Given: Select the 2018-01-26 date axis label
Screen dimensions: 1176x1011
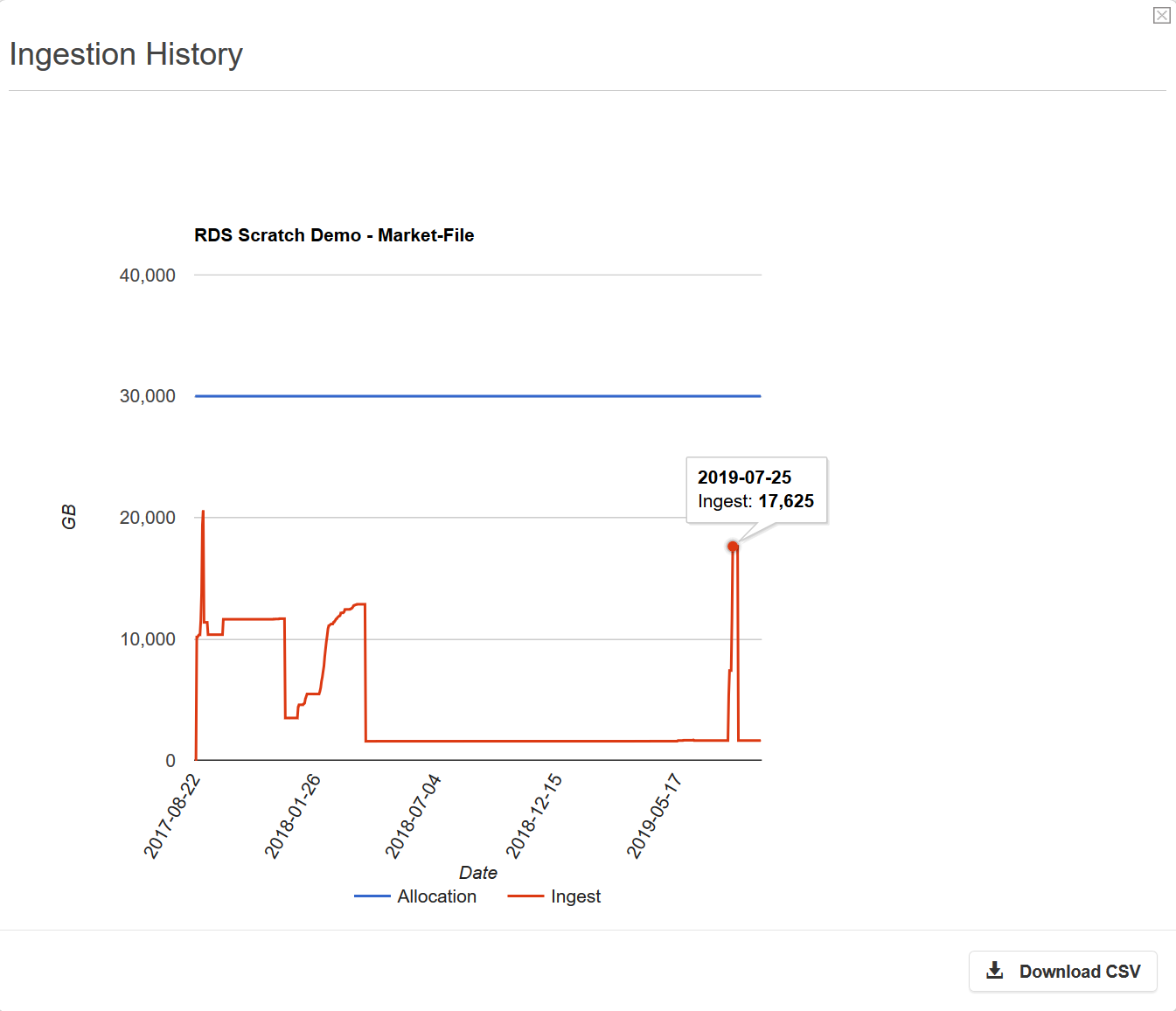Looking at the screenshot, I should click(293, 817).
